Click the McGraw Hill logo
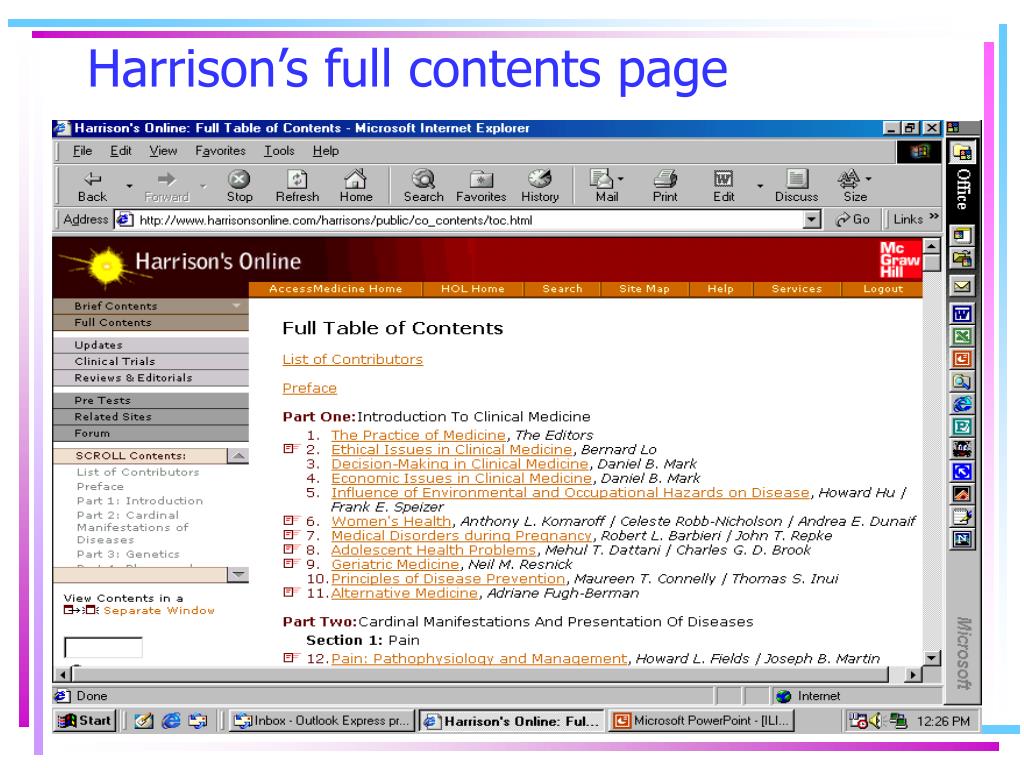Screen dimensions: 1024x768 click(x=899, y=259)
